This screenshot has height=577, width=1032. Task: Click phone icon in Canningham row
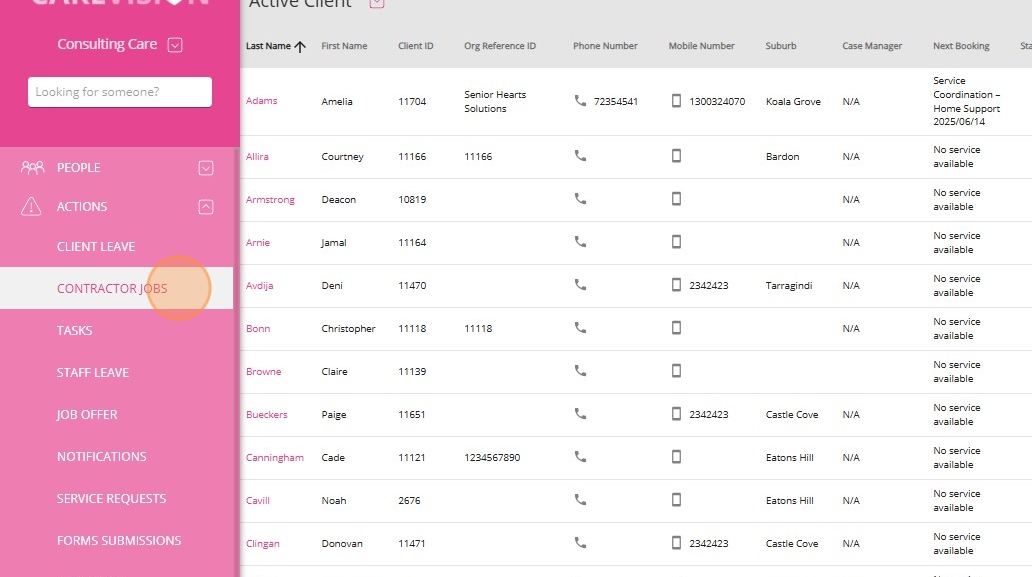pyautogui.click(x=580, y=457)
